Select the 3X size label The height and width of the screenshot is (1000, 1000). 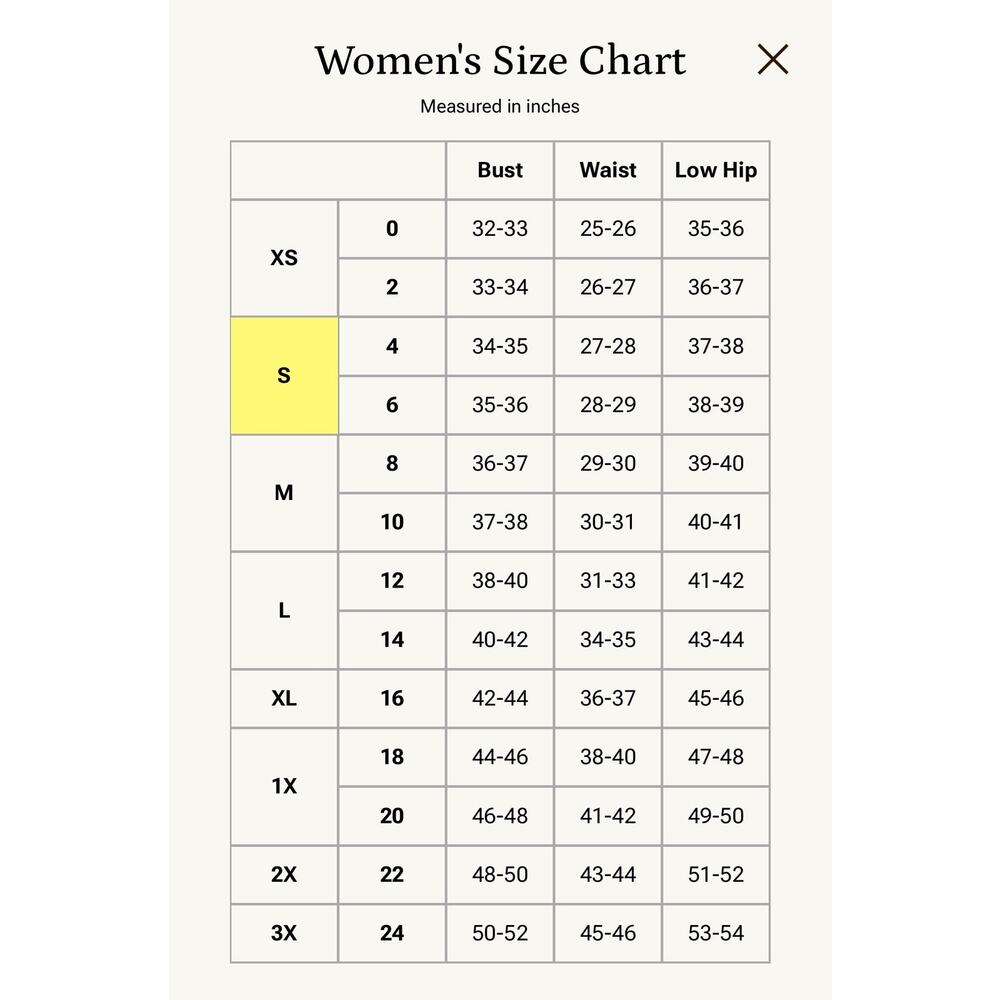(x=284, y=933)
